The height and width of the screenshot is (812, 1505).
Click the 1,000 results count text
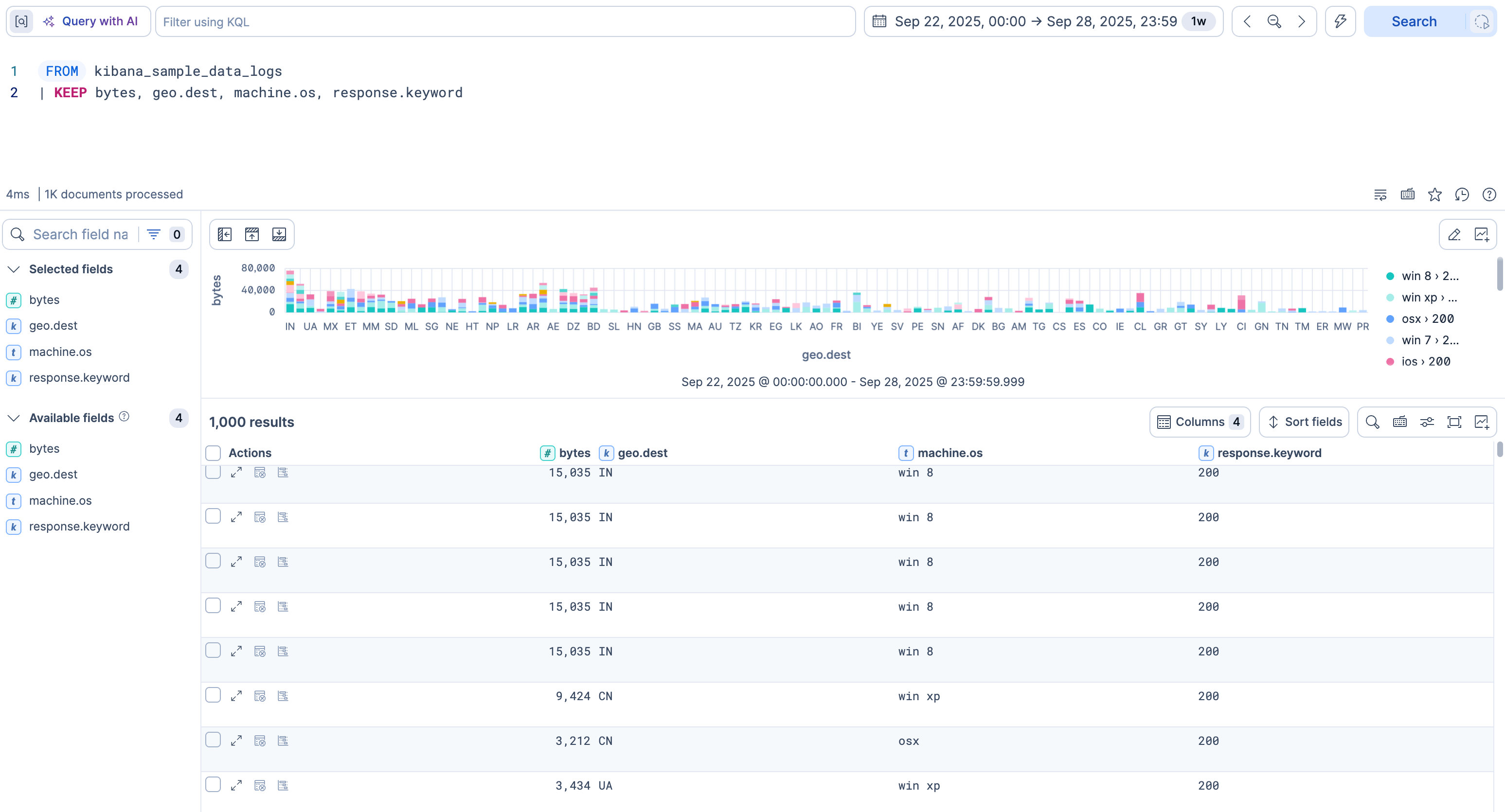pyautogui.click(x=252, y=423)
